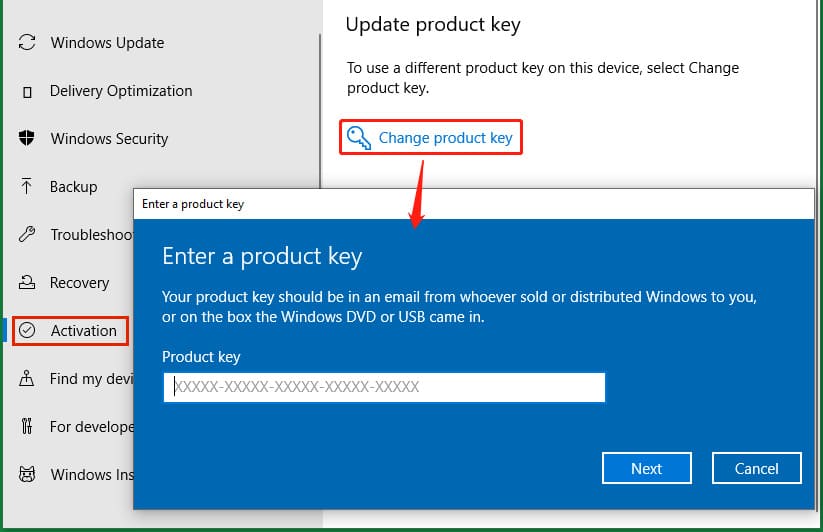Click the Windows Insider cat icon

tap(28, 475)
